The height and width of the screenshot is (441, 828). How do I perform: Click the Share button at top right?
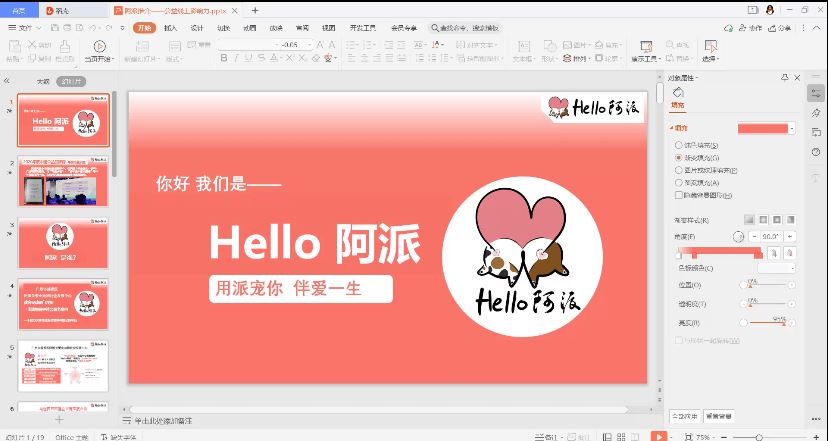click(x=780, y=27)
